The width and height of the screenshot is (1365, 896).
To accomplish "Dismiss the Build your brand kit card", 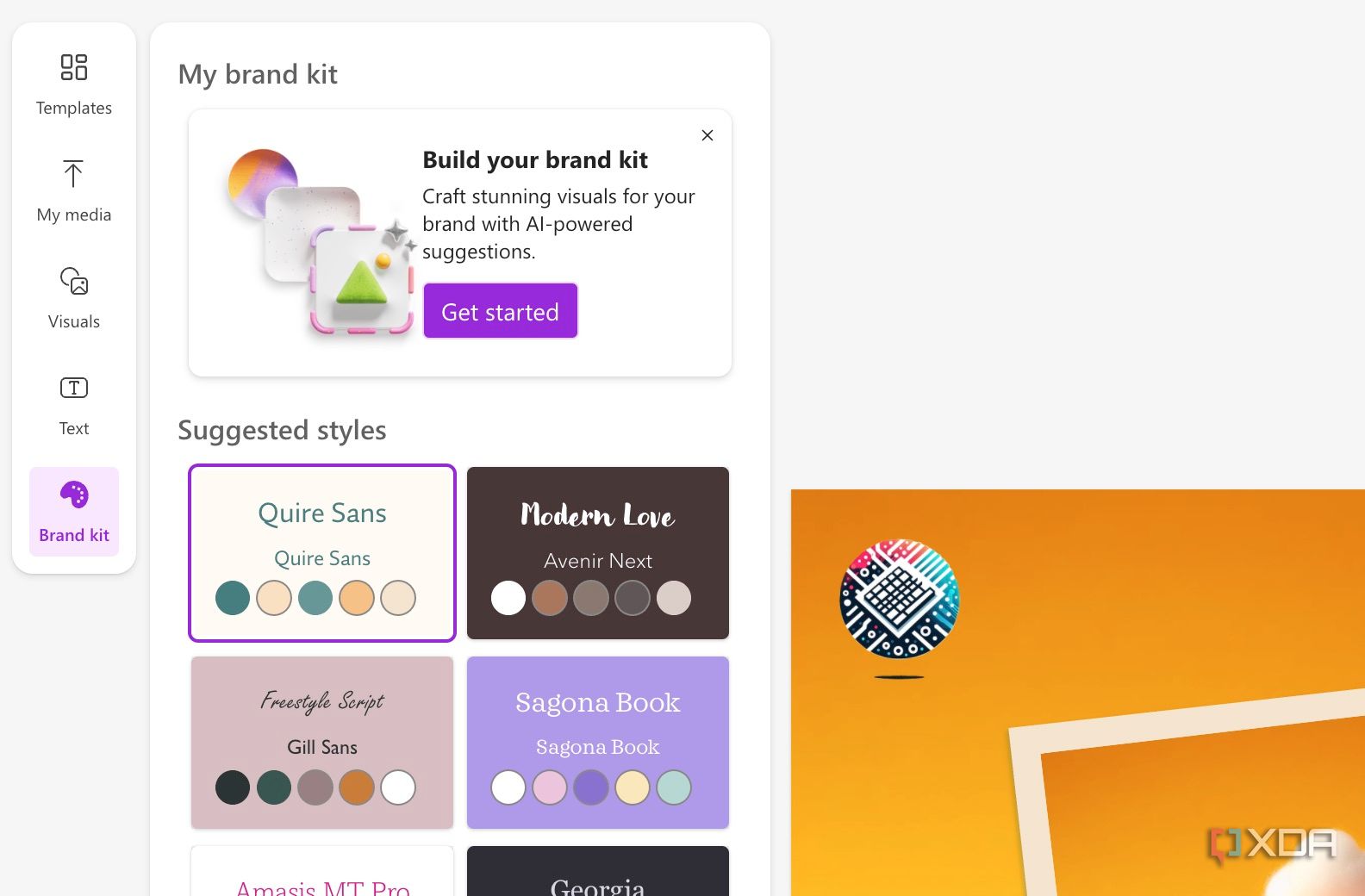I will click(707, 135).
